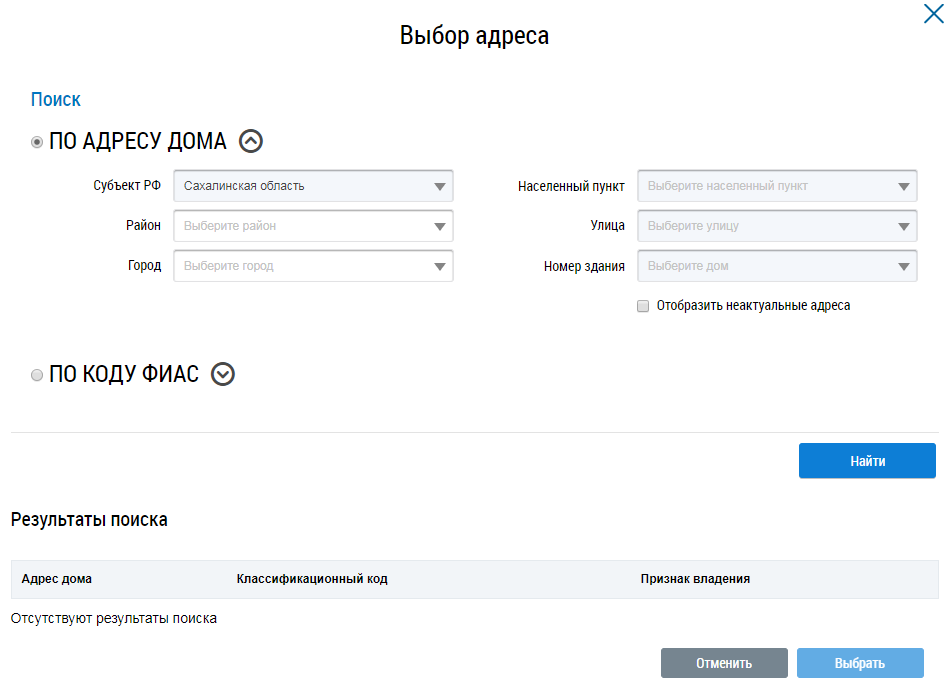951x693 pixels.
Task: Click the 'Признак владения' column header
Action: tap(695, 579)
